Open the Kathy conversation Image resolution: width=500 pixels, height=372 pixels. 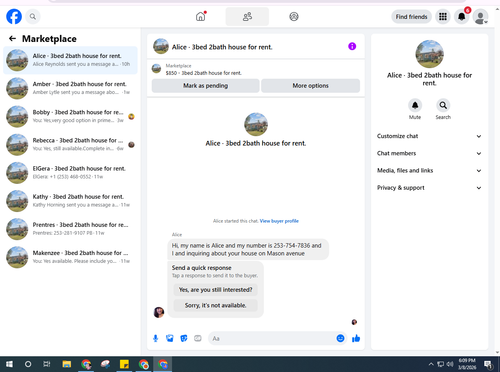(x=70, y=201)
